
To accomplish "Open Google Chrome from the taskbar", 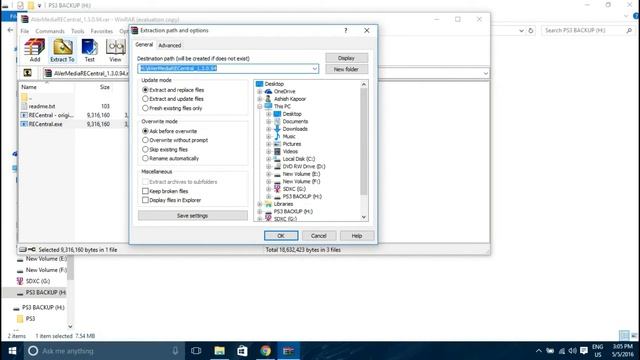I will [266, 351].
